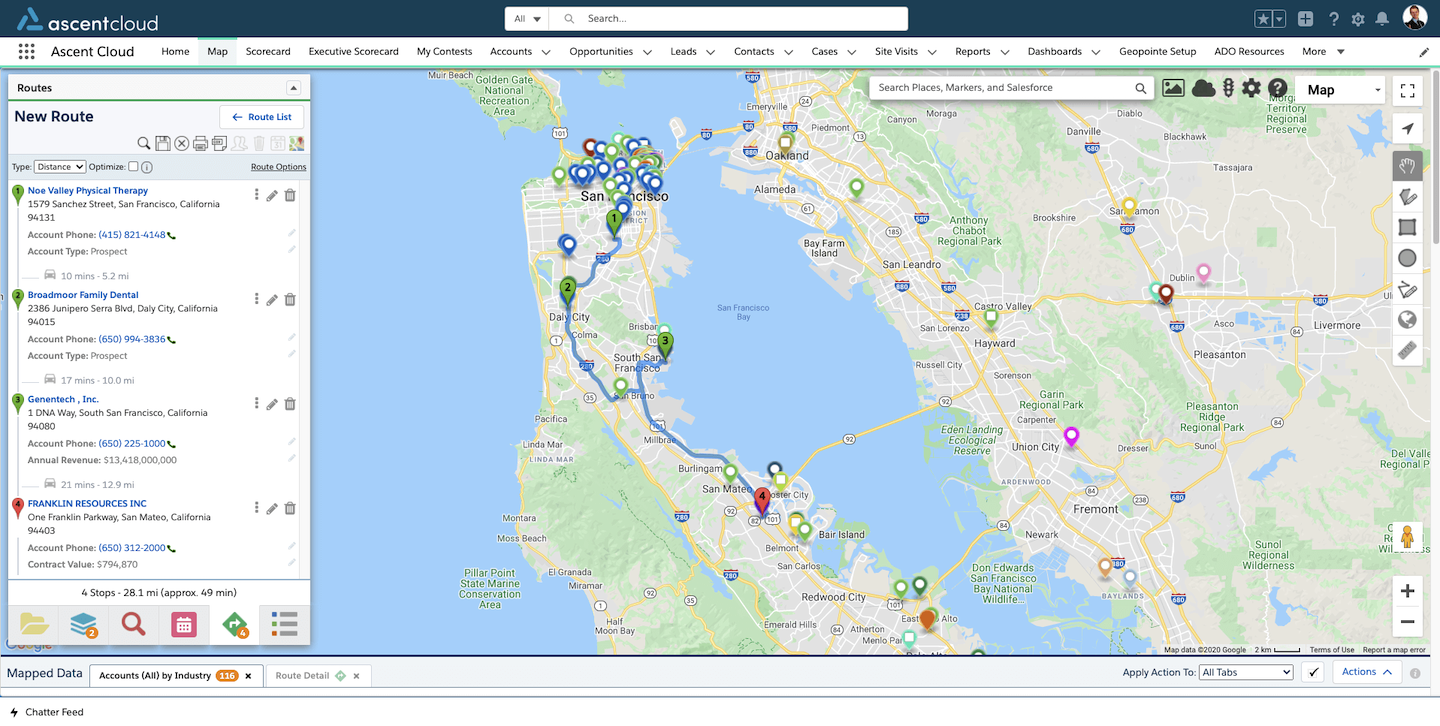The image size is (1440, 726).
Task: Edit the FRANKLIN RESOURCES INC stop
Action: coord(272,509)
